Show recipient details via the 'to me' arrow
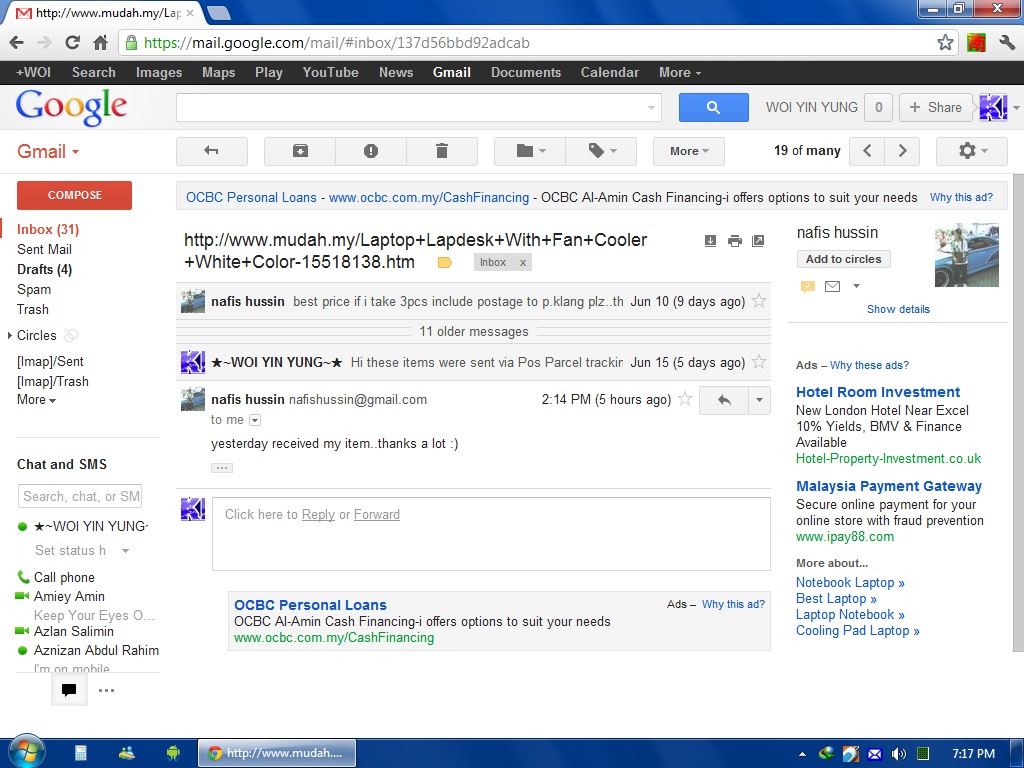The height and width of the screenshot is (768, 1024). (x=255, y=420)
